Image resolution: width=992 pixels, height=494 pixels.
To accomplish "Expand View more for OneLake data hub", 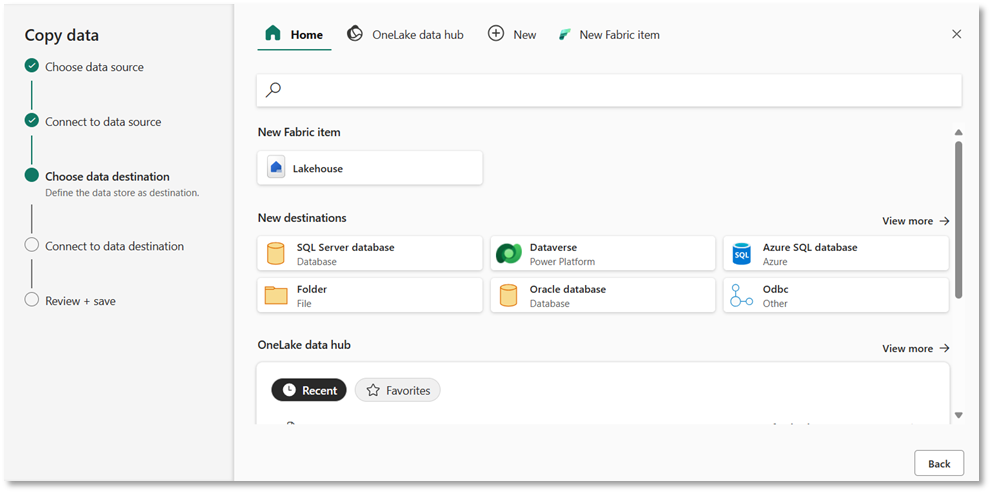I will pos(915,349).
